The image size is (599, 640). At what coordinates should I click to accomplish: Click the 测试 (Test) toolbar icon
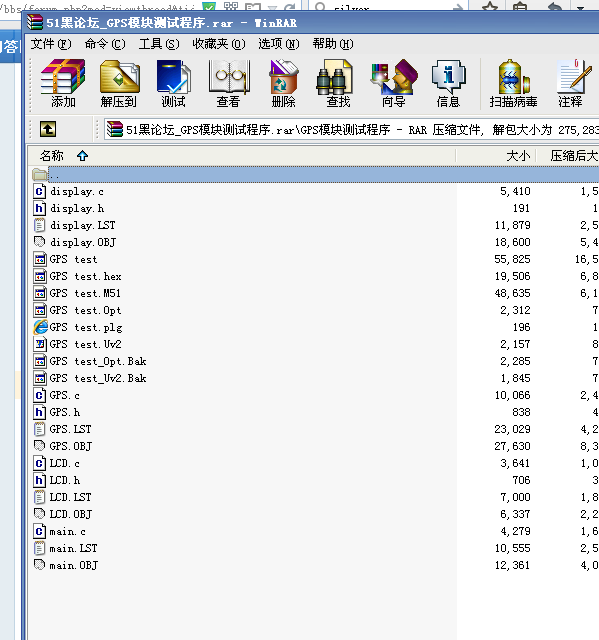point(173,76)
